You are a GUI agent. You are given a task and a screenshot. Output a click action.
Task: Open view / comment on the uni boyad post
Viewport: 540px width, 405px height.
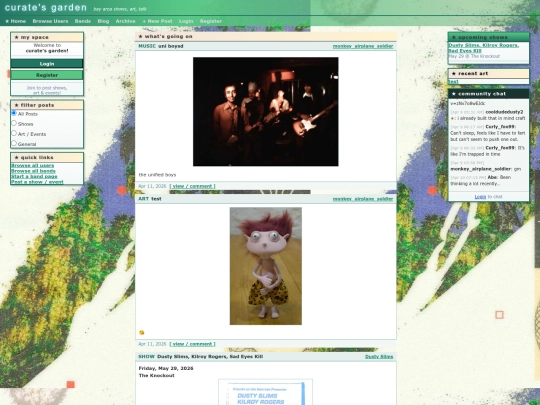pos(193,186)
